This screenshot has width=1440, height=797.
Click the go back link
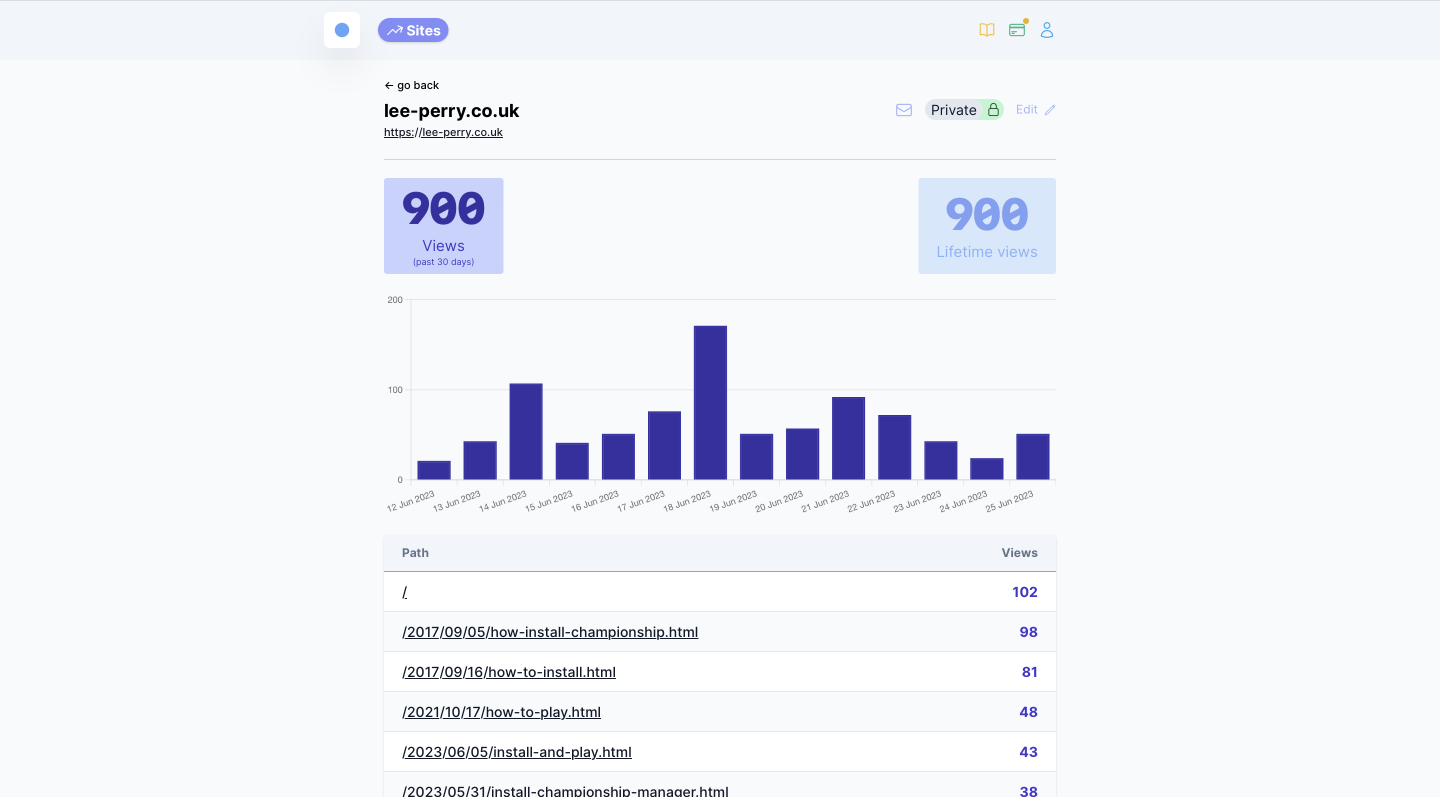pos(412,85)
